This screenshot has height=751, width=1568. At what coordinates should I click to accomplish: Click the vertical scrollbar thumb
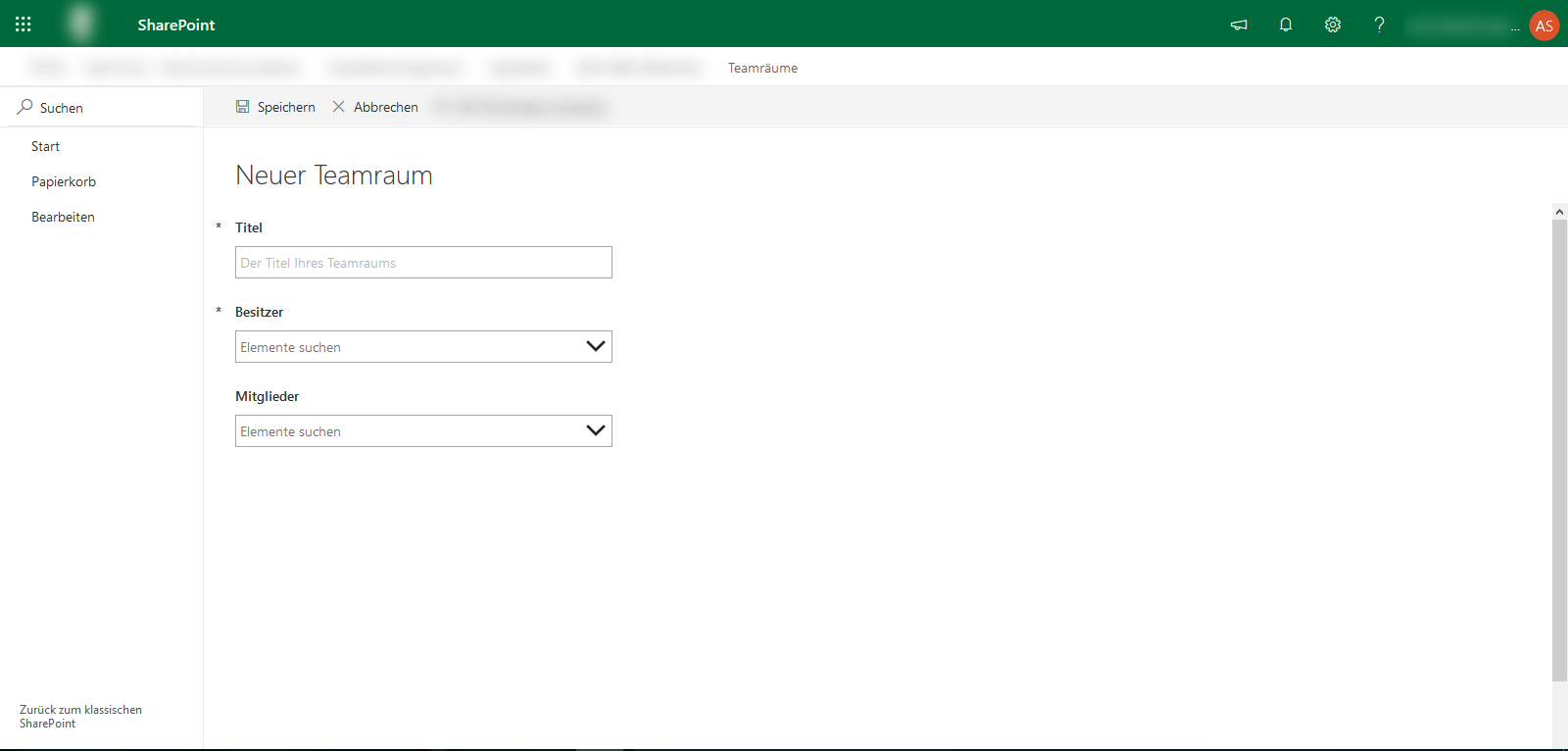coord(1559,450)
